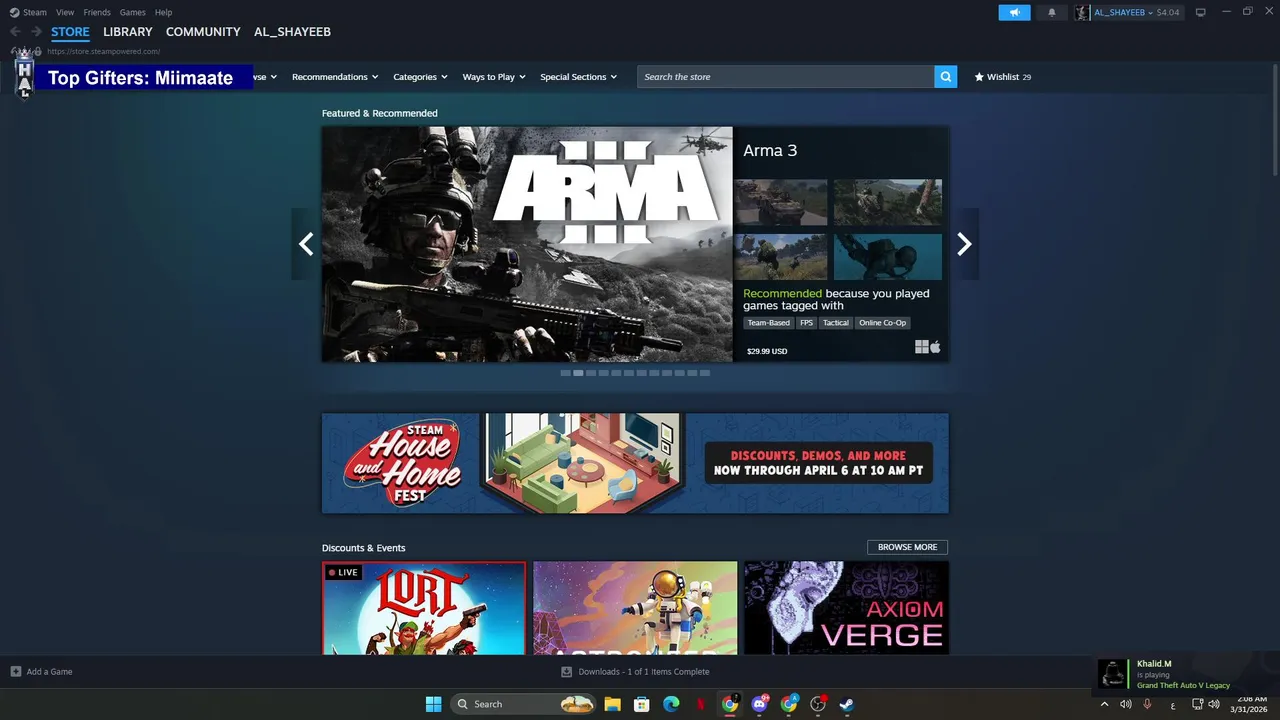Image resolution: width=1280 pixels, height=720 pixels.
Task: Click the microphone icon in system tray
Action: click(1147, 704)
